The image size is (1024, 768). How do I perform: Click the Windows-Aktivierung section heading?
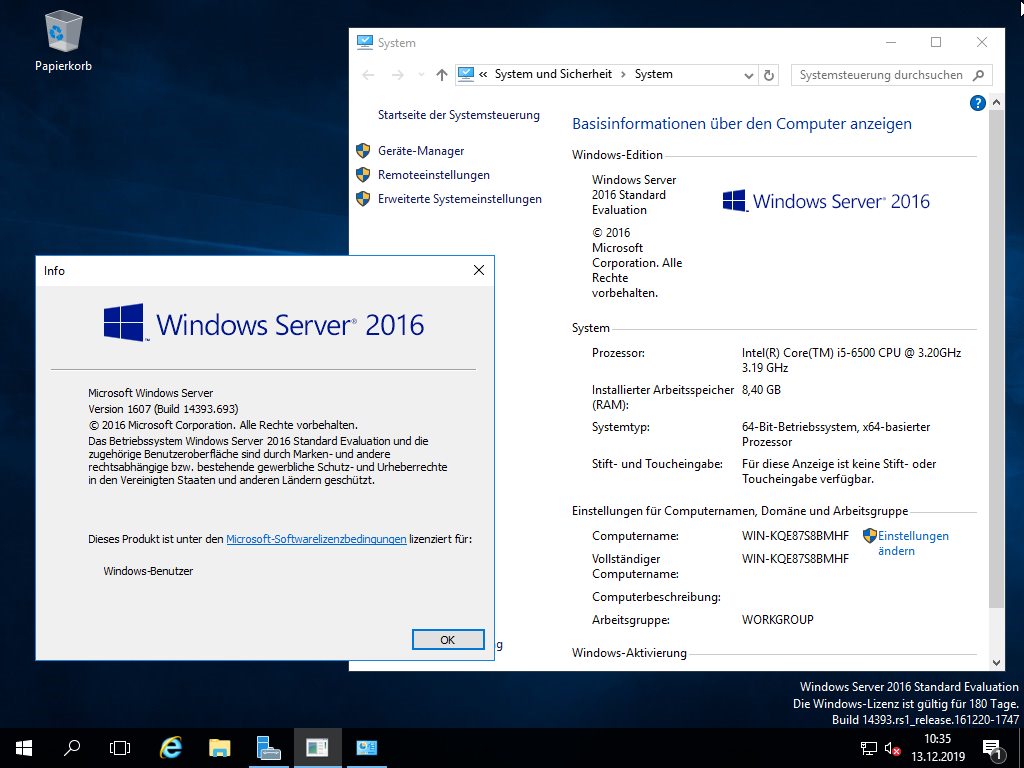pos(629,653)
